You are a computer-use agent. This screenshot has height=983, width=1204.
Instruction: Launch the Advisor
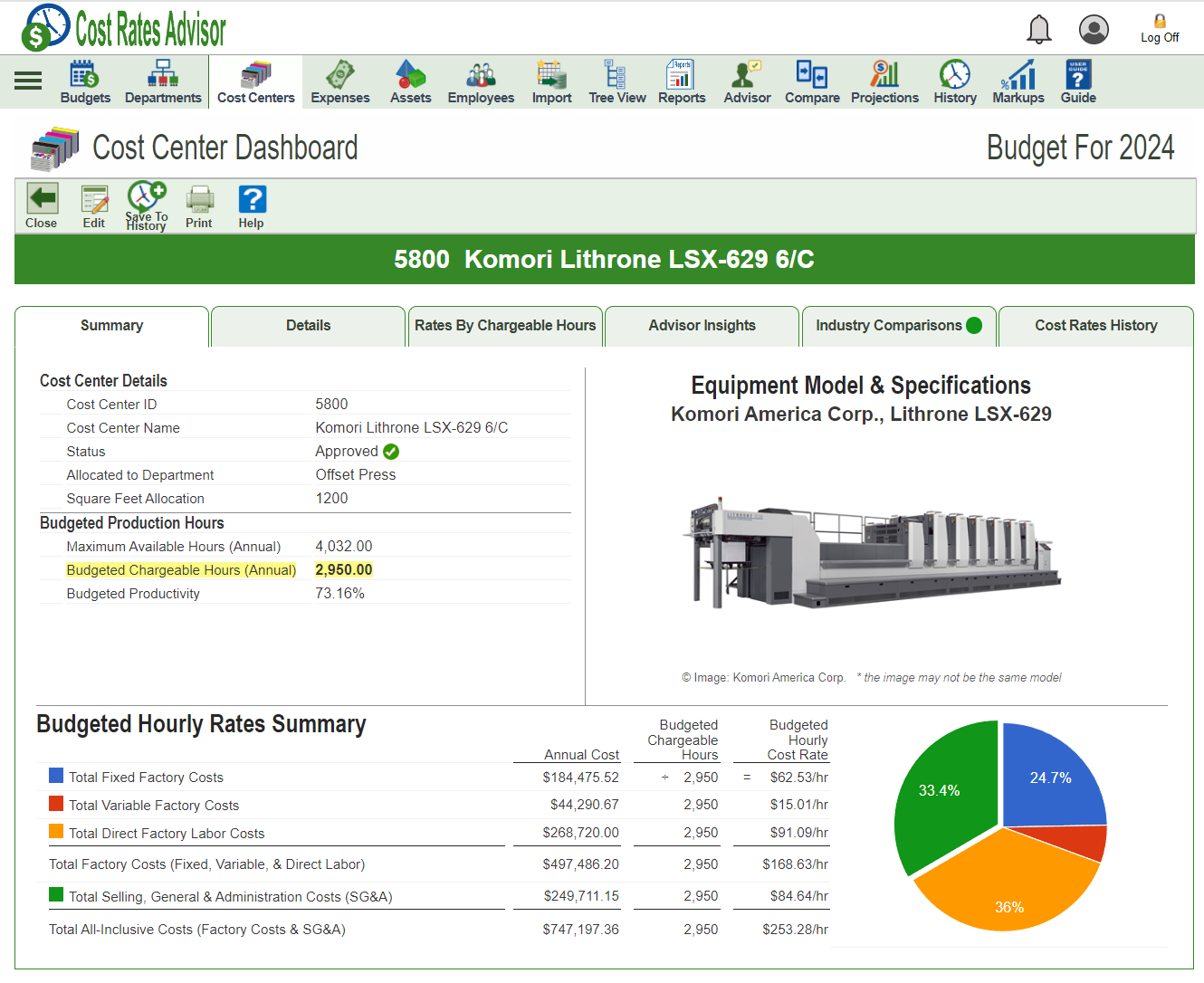748,82
